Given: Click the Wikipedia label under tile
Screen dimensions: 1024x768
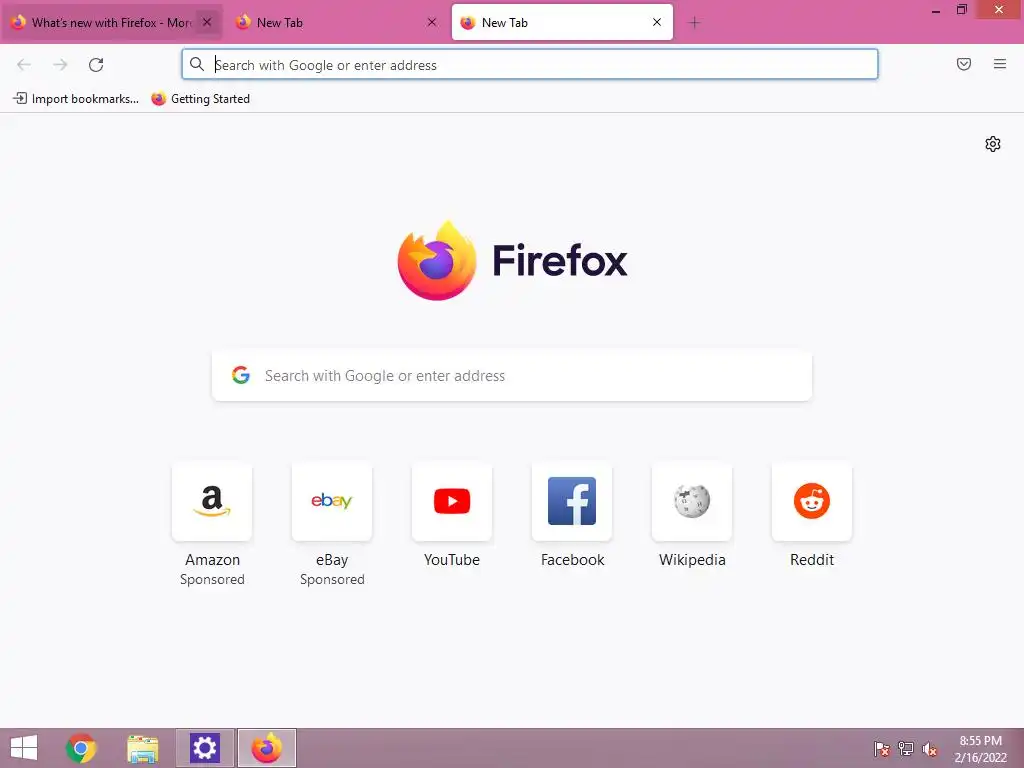Looking at the screenshot, I should click(x=692, y=560).
